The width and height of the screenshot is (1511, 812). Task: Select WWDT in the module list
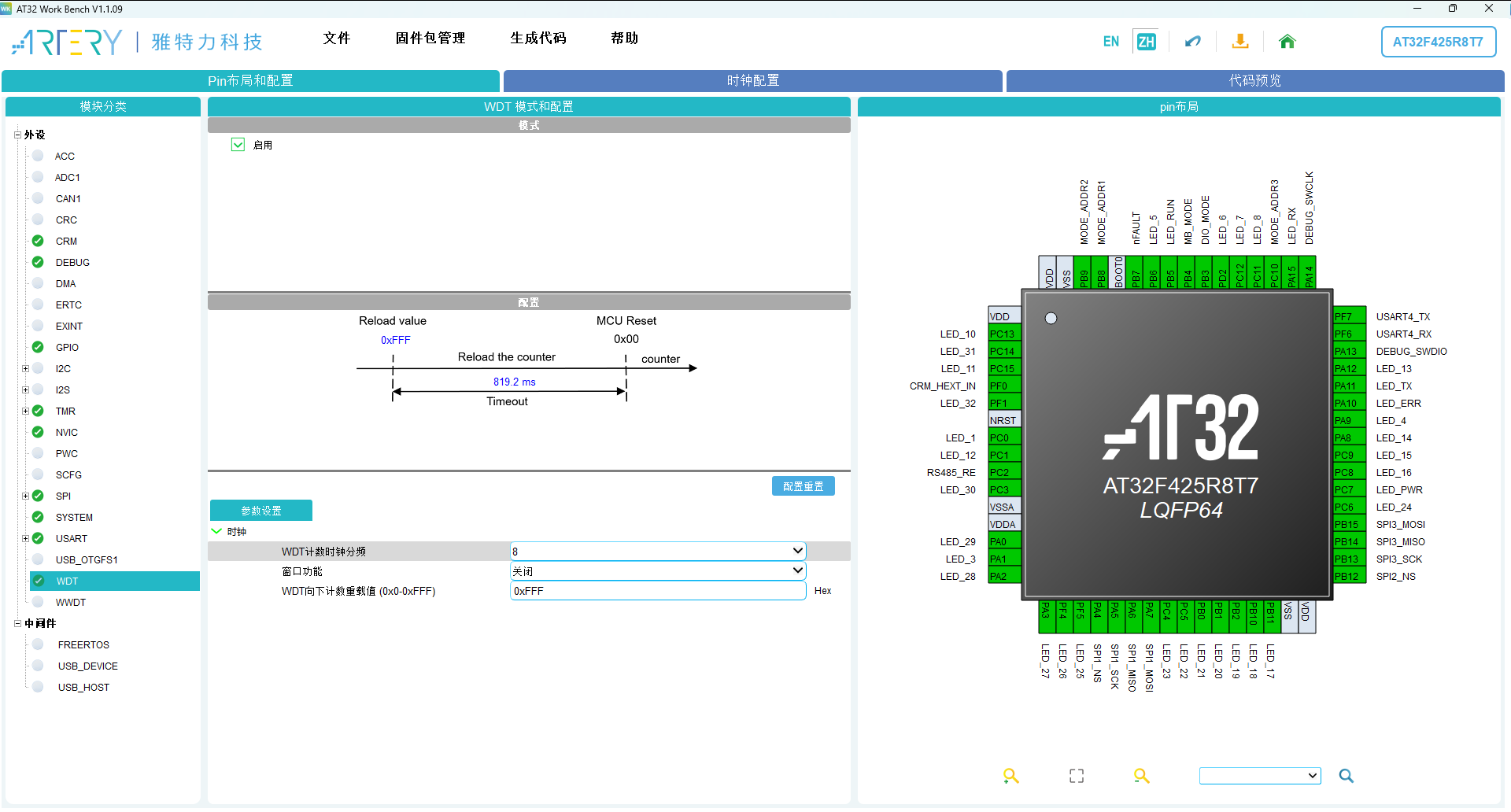[x=72, y=602]
